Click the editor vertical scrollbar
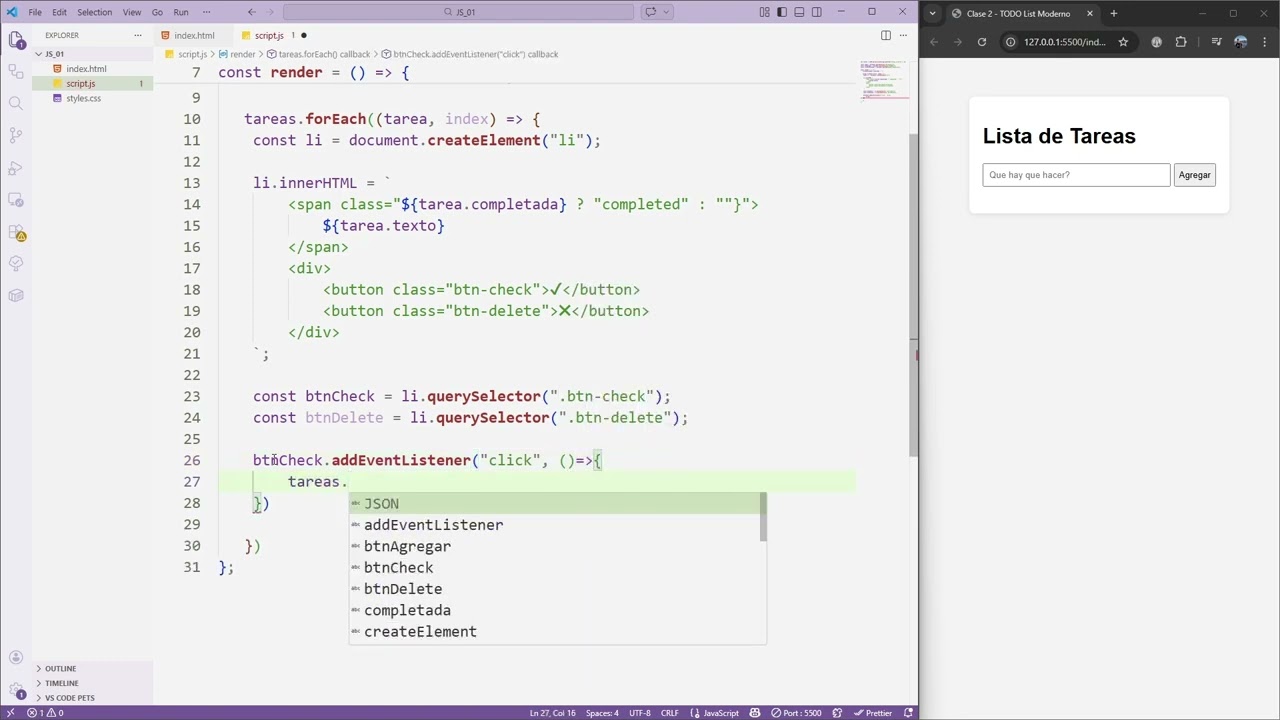Screen dimensions: 1280x720 pos(914,295)
